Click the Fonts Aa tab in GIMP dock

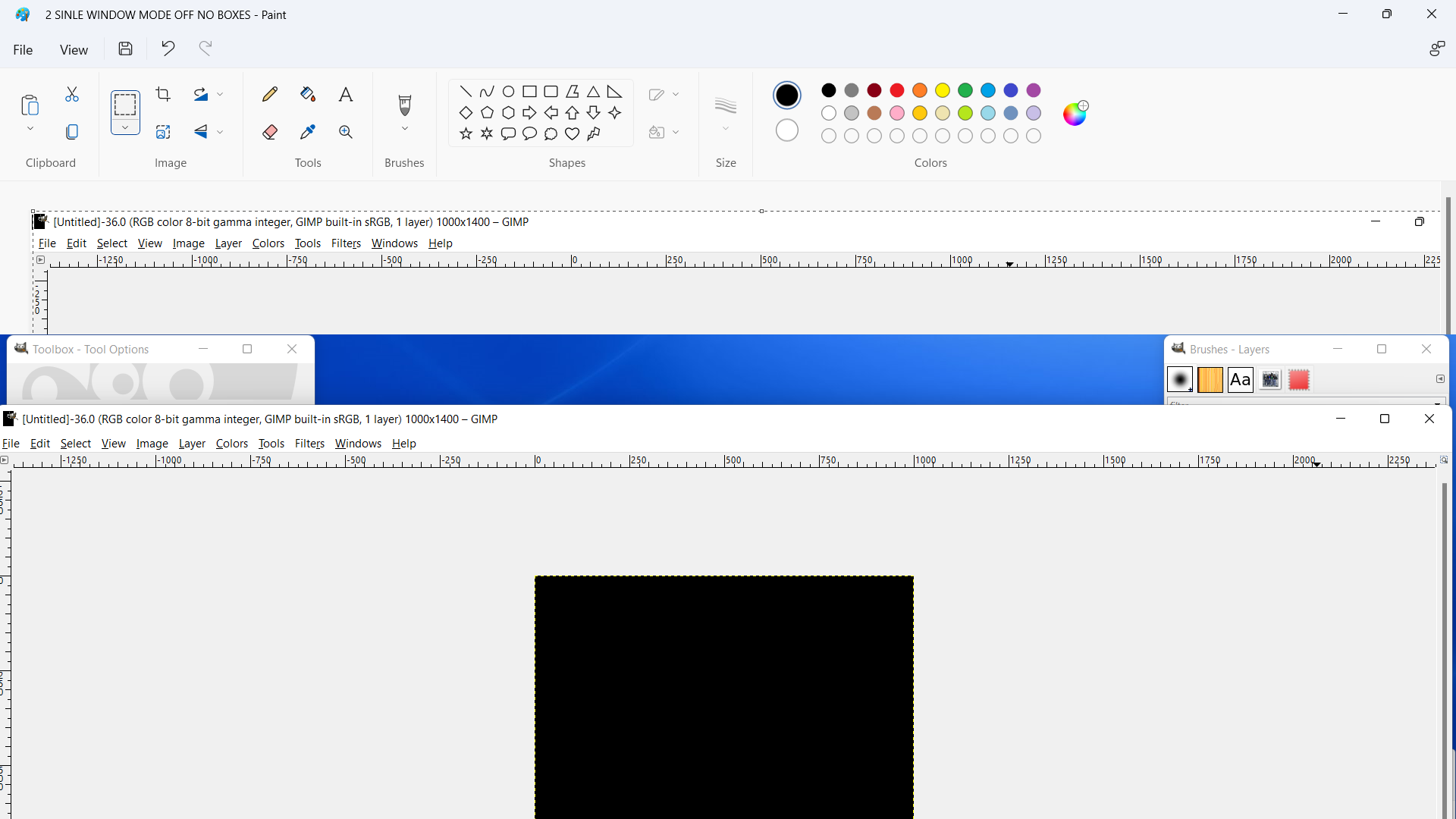(1241, 380)
